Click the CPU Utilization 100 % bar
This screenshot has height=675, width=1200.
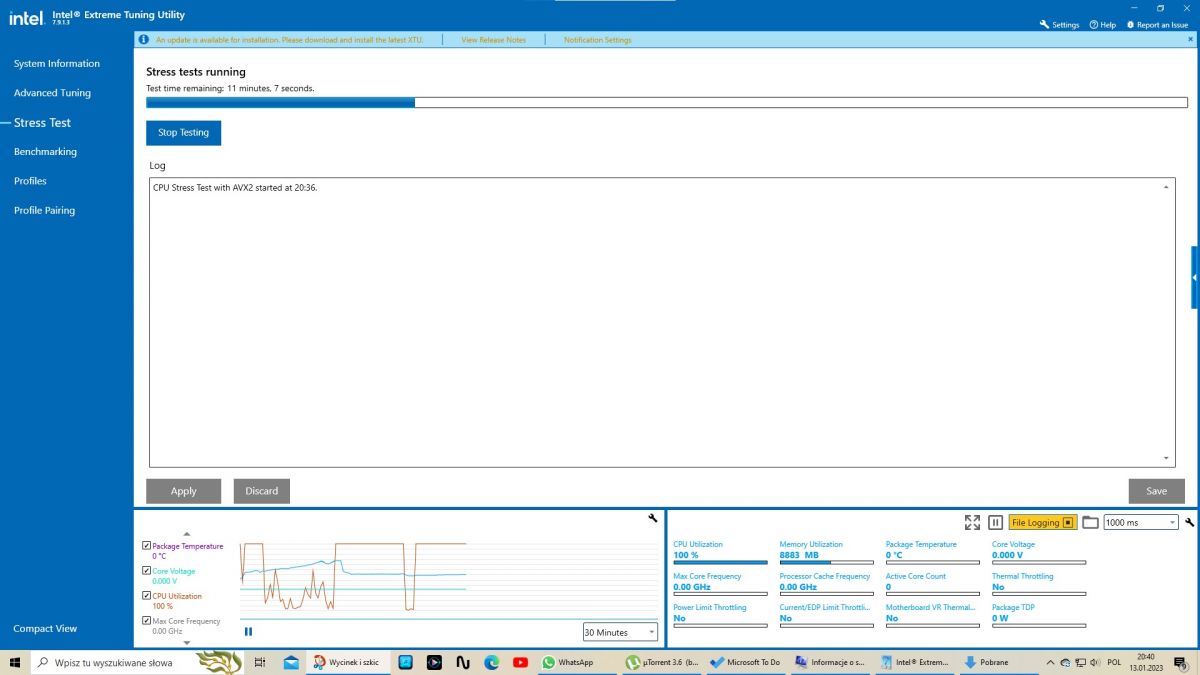720,563
